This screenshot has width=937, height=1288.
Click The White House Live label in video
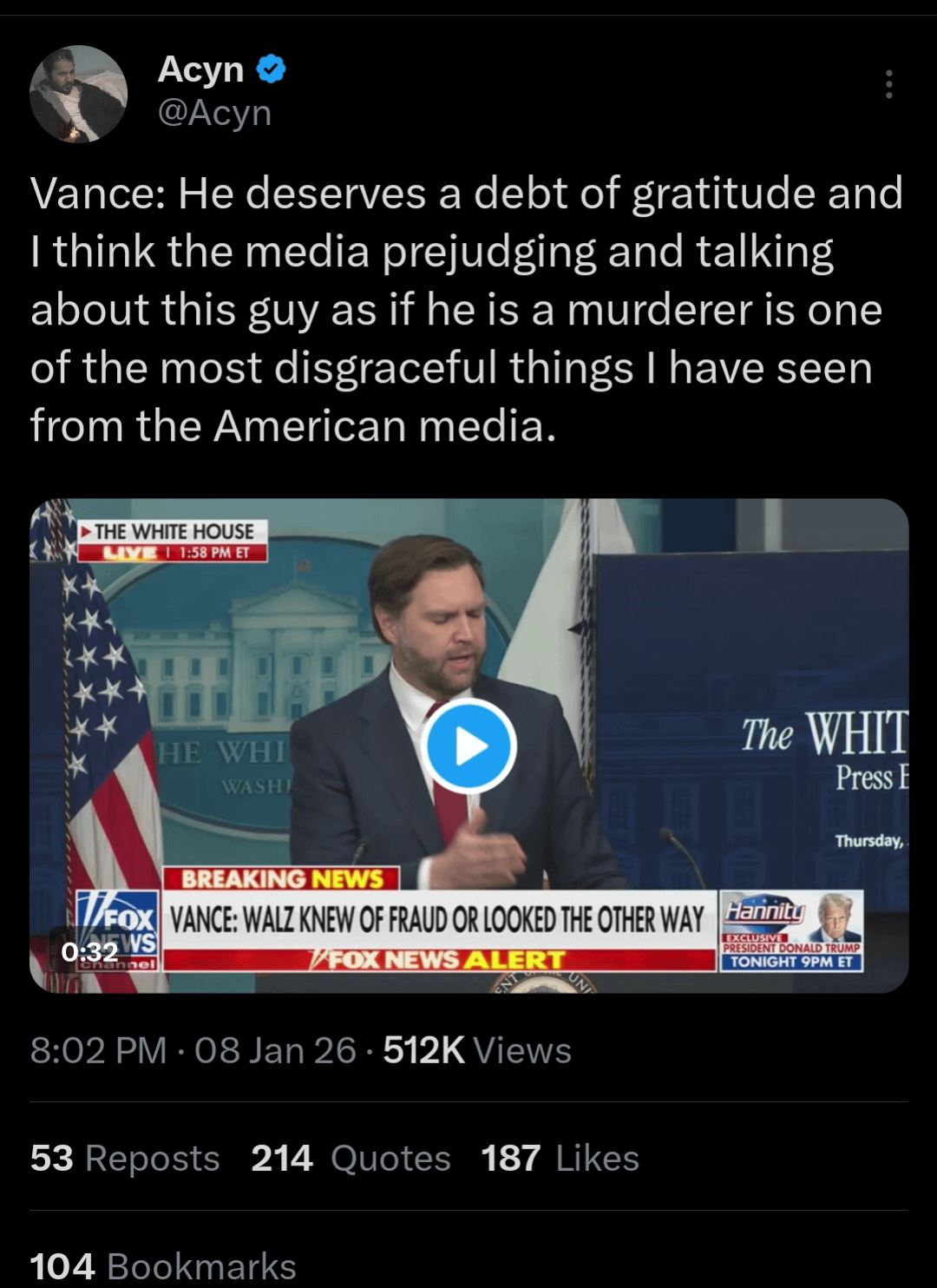pos(173,540)
